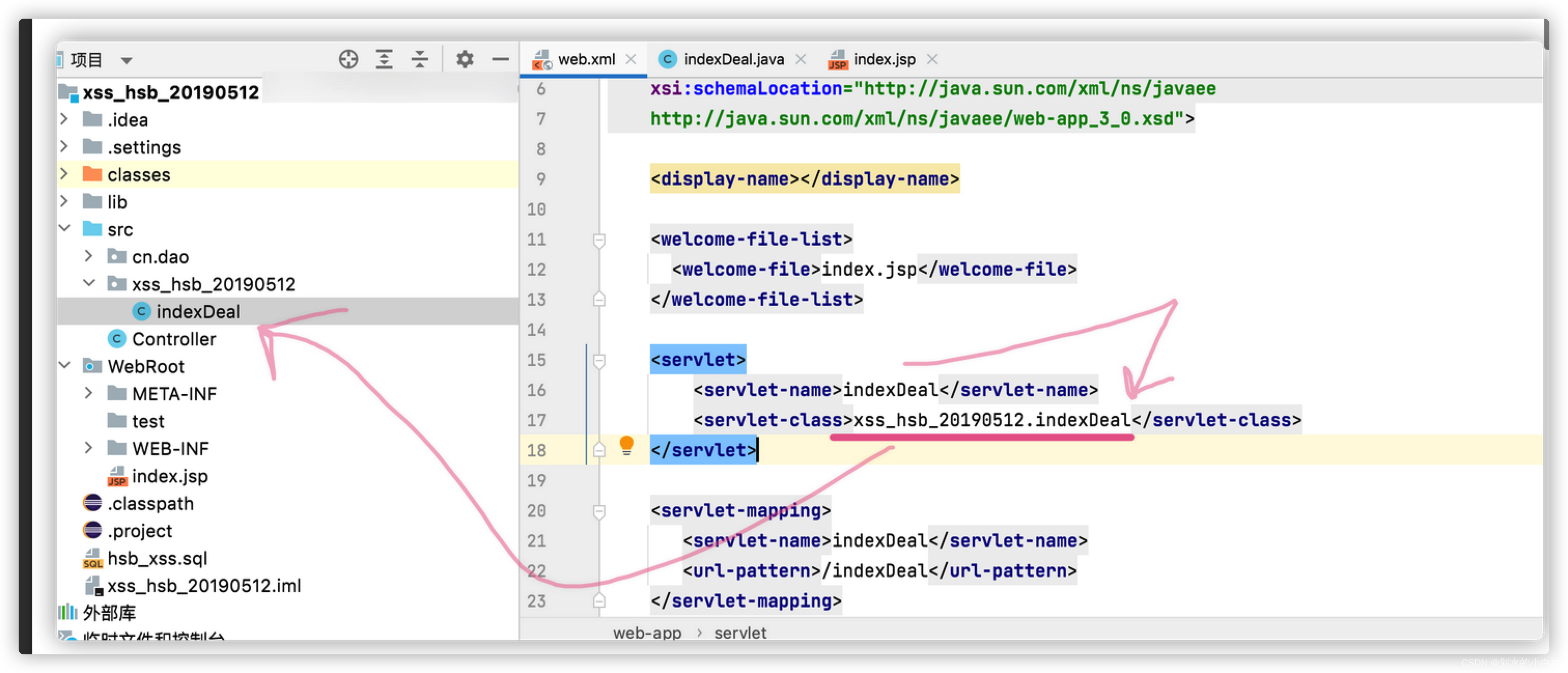1568x673 pixels.
Task: Expand the .idea folder
Action: click(64, 119)
